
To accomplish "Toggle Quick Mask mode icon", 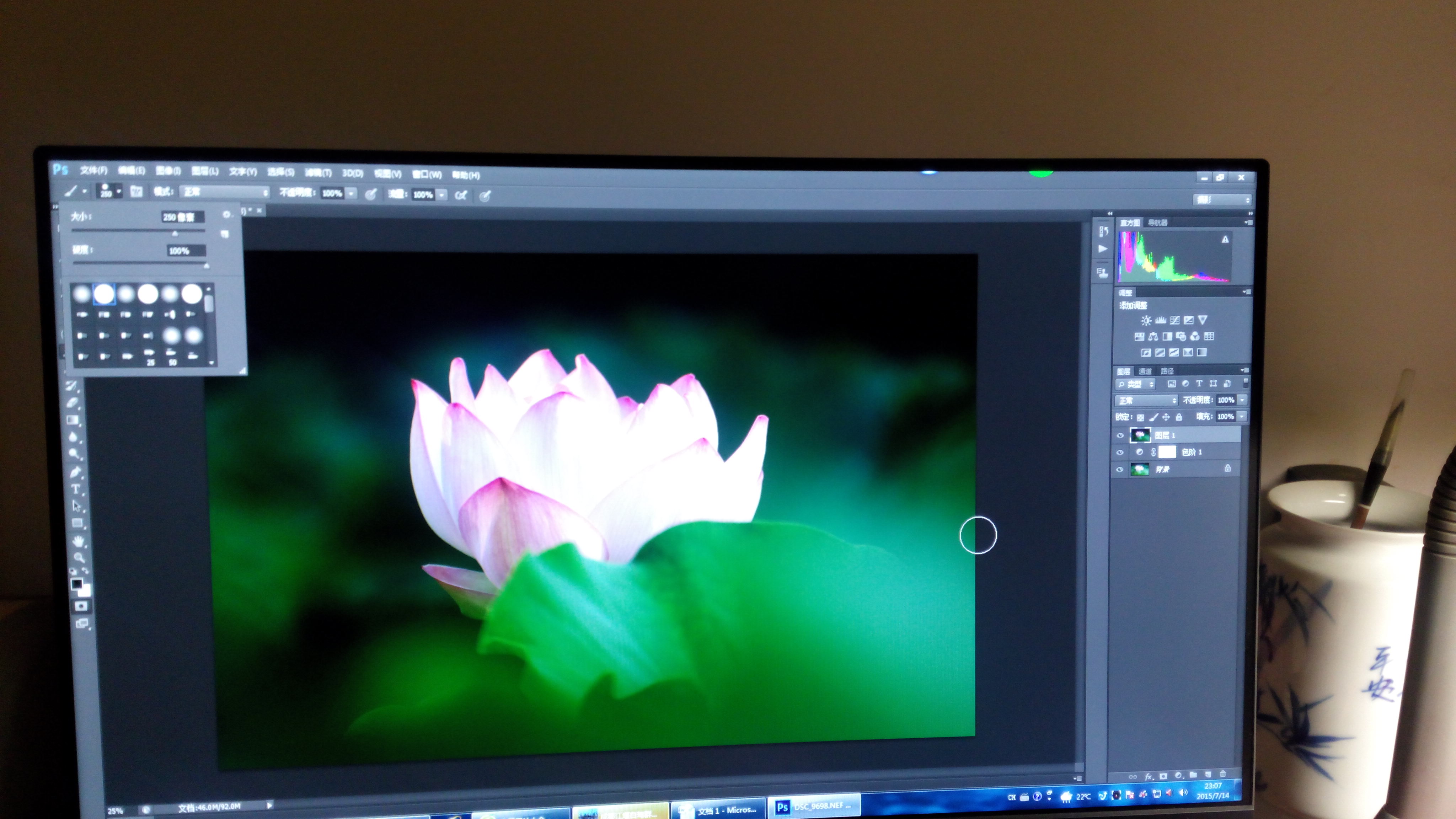I will (81, 606).
